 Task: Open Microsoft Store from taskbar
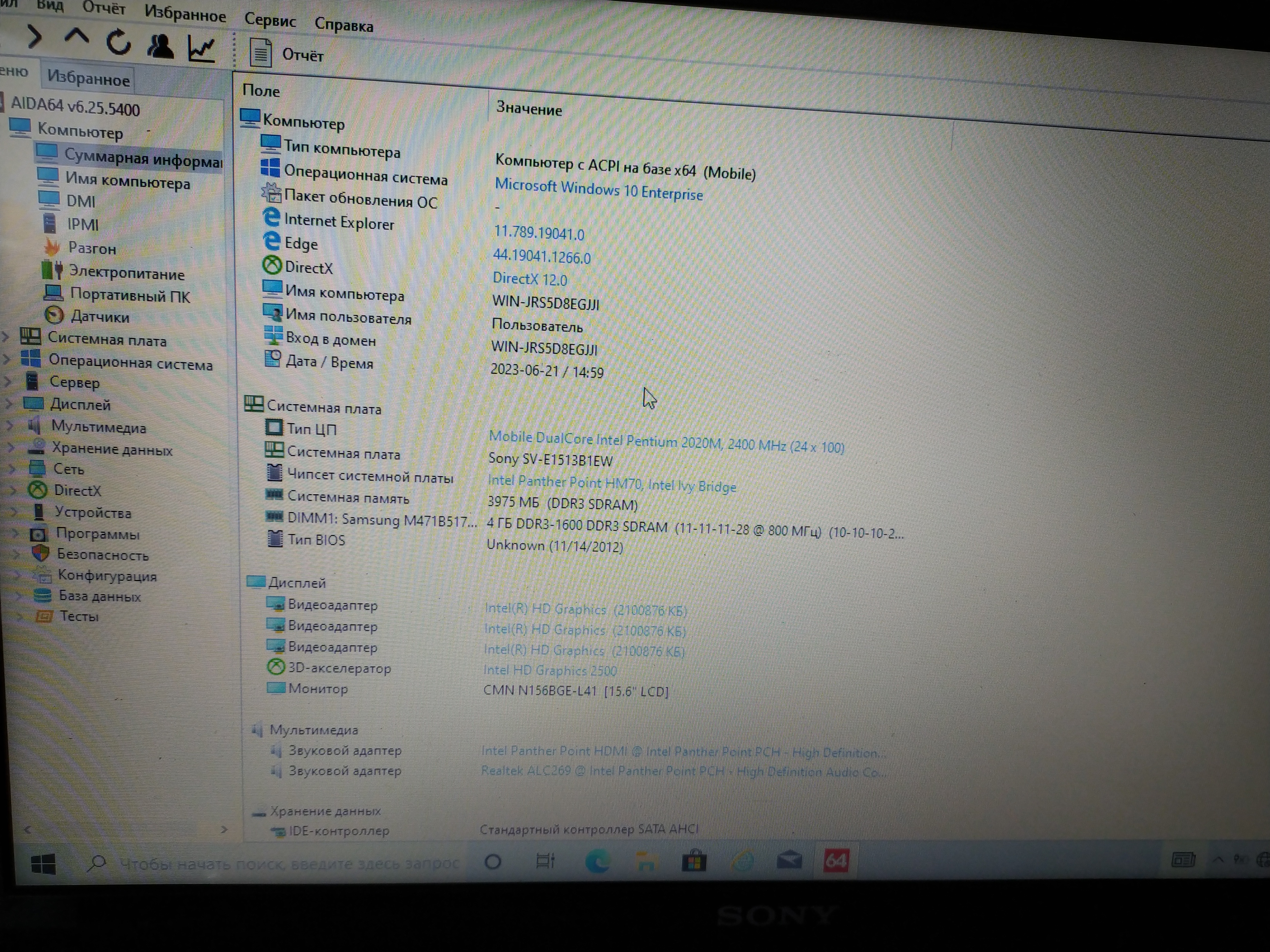[694, 861]
